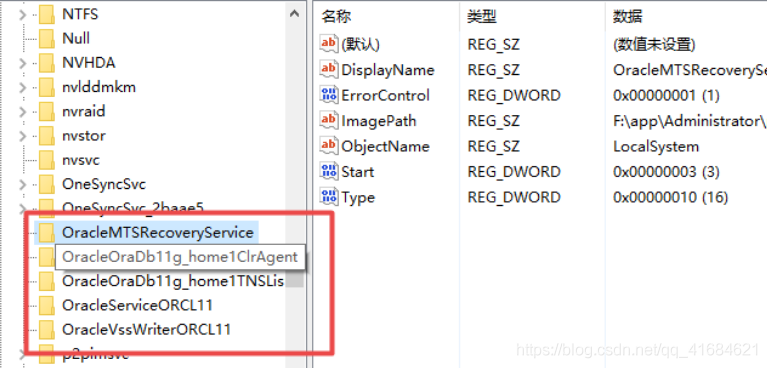The height and width of the screenshot is (368, 767).
Task: Click the string icon beside ObjectName
Action: pos(329,145)
